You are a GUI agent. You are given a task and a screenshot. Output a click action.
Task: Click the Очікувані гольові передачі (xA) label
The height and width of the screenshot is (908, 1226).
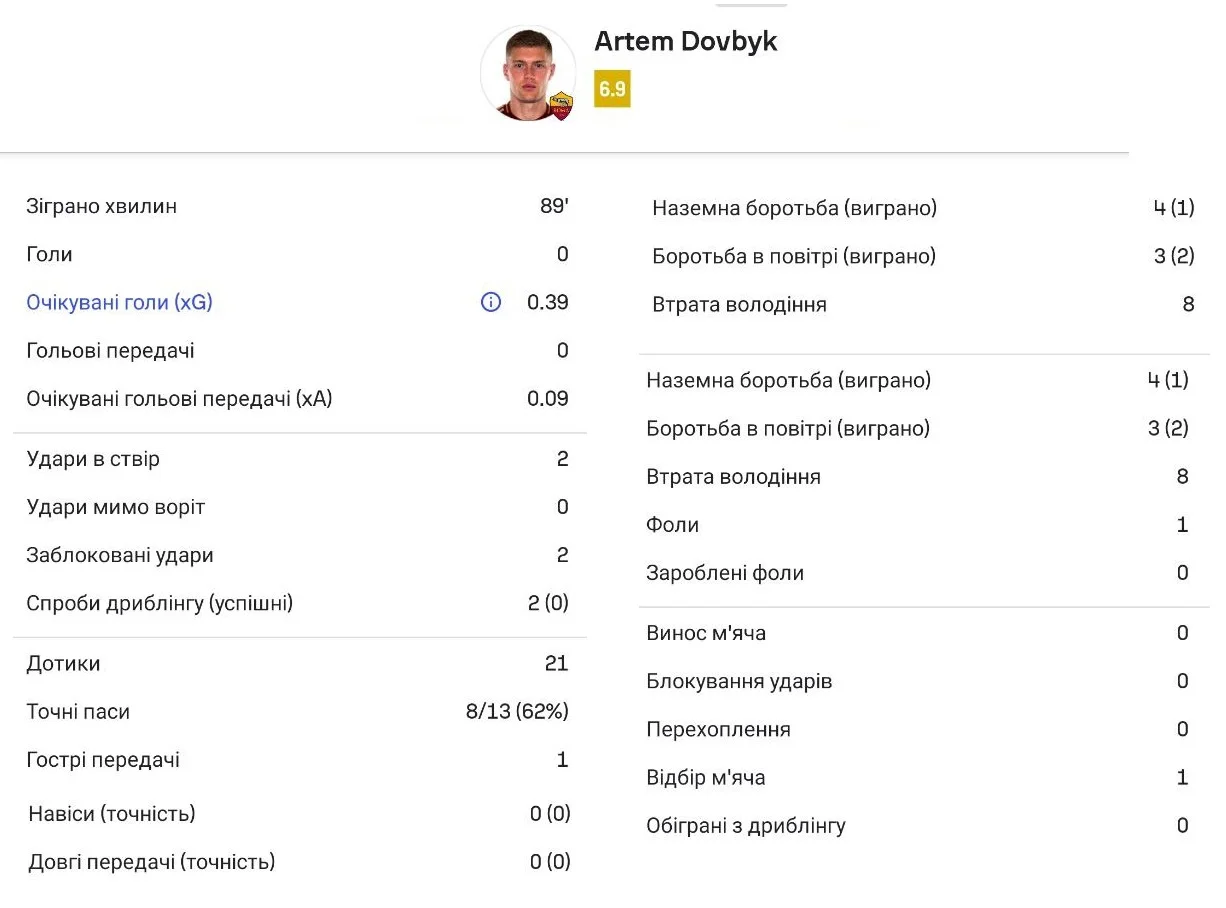[x=179, y=398]
